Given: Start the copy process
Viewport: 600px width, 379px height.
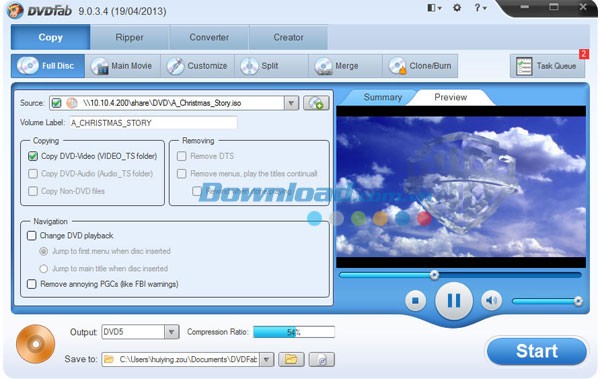Looking at the screenshot, I should pos(536,351).
